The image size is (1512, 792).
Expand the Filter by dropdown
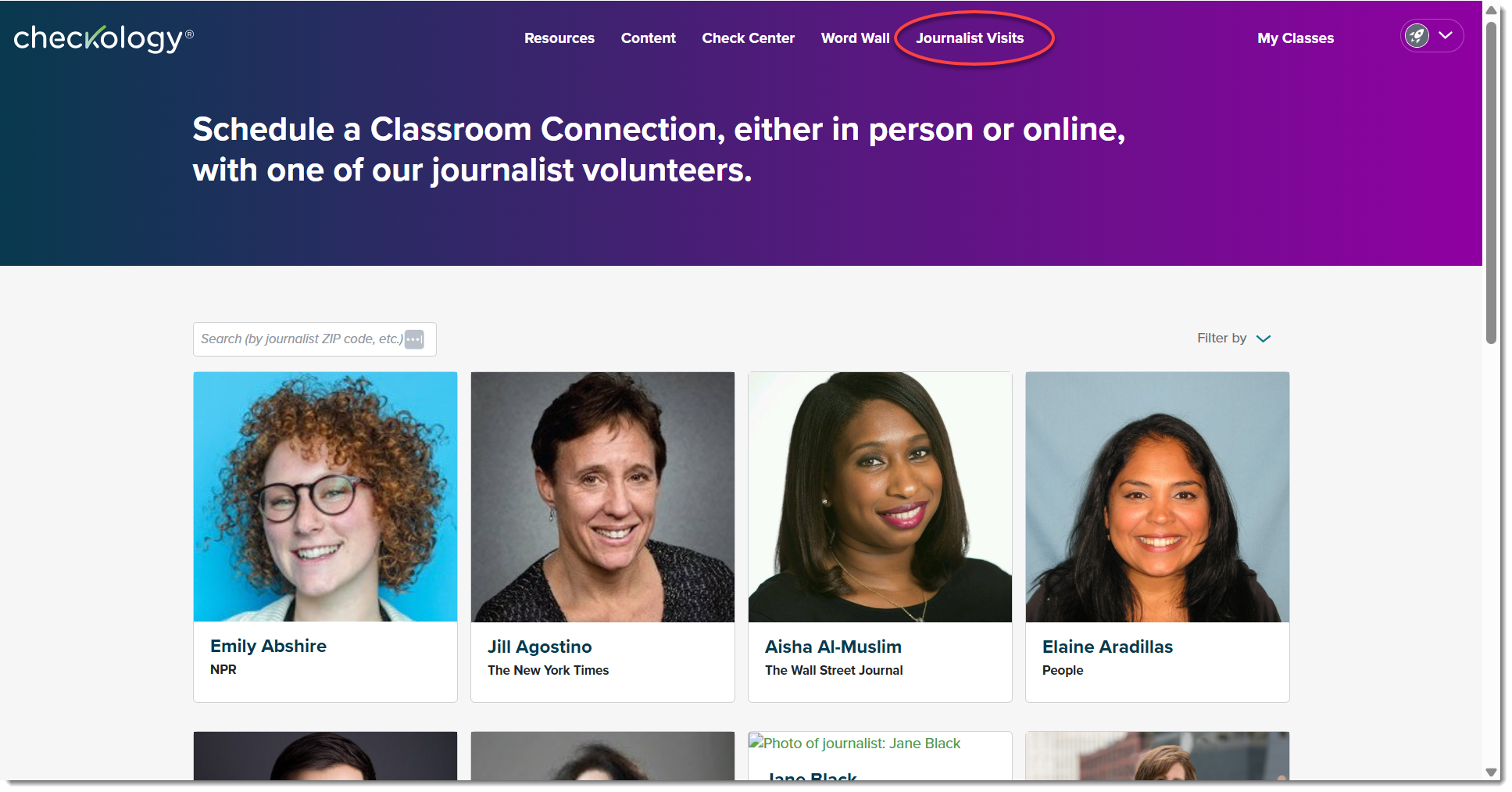[x=1234, y=339]
